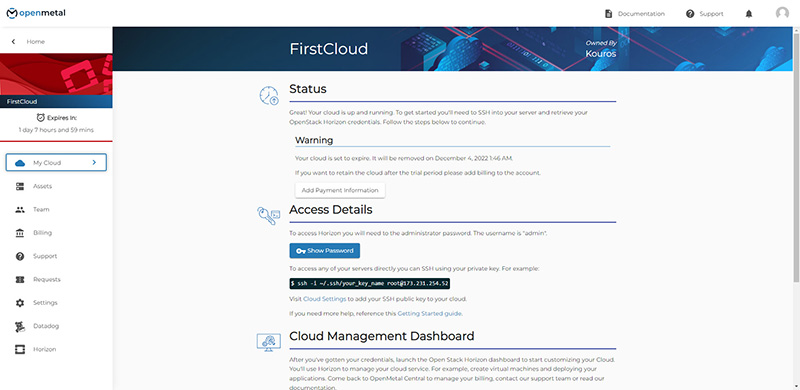Open the notifications bell

[x=748, y=14]
